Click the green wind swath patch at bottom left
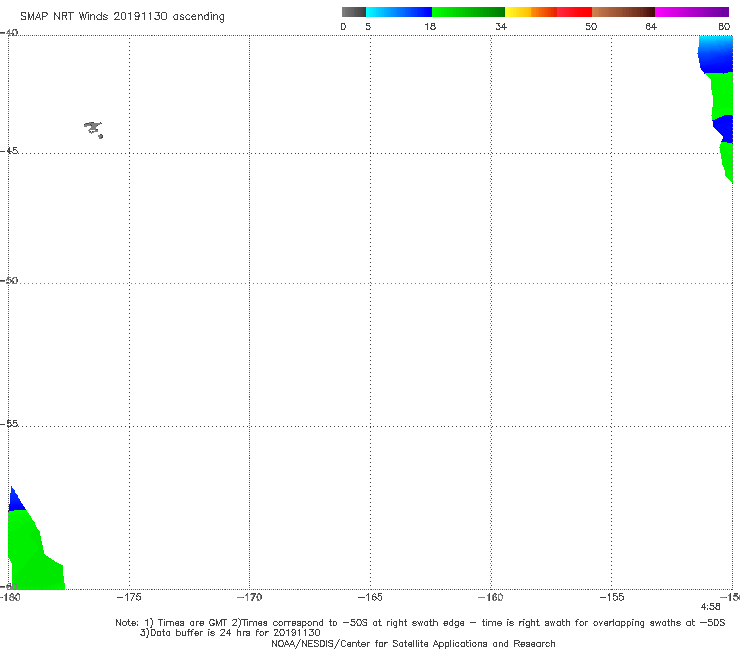 point(33,552)
